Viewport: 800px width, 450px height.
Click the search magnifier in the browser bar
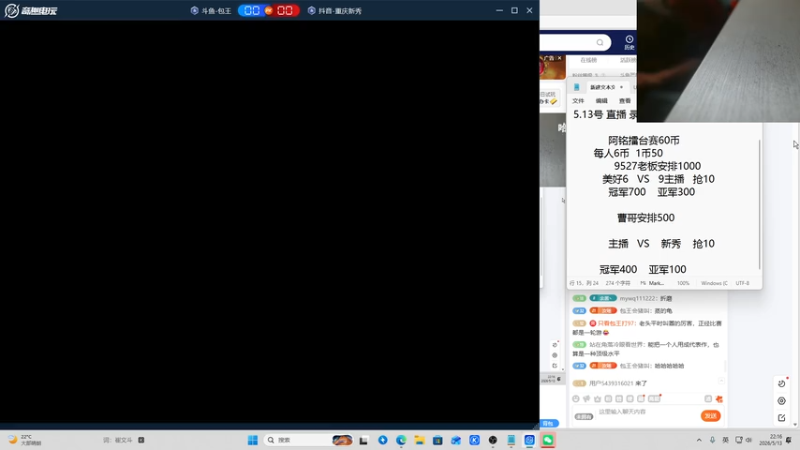[600, 42]
